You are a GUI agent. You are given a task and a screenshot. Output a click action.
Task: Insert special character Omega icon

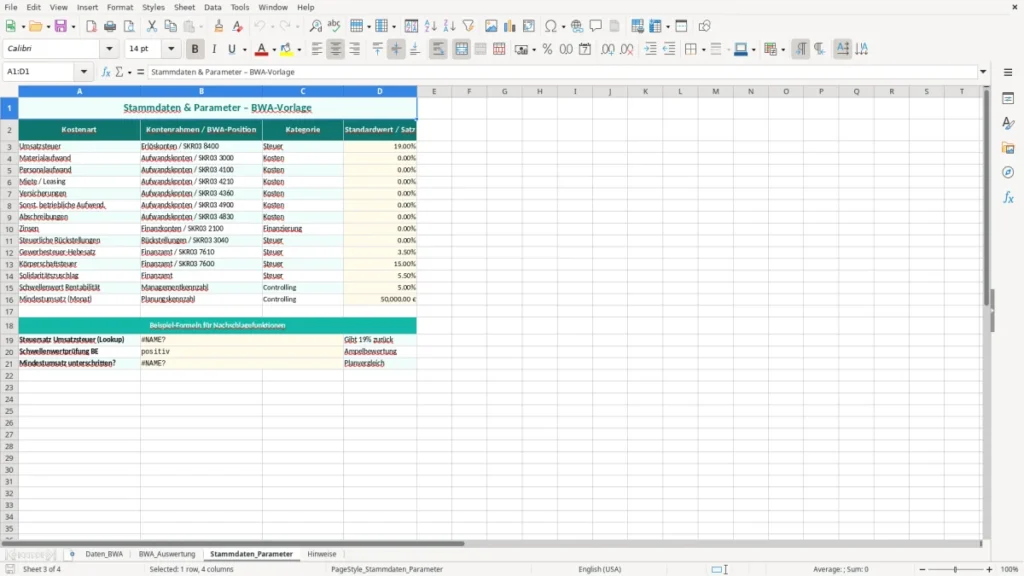coord(551,26)
